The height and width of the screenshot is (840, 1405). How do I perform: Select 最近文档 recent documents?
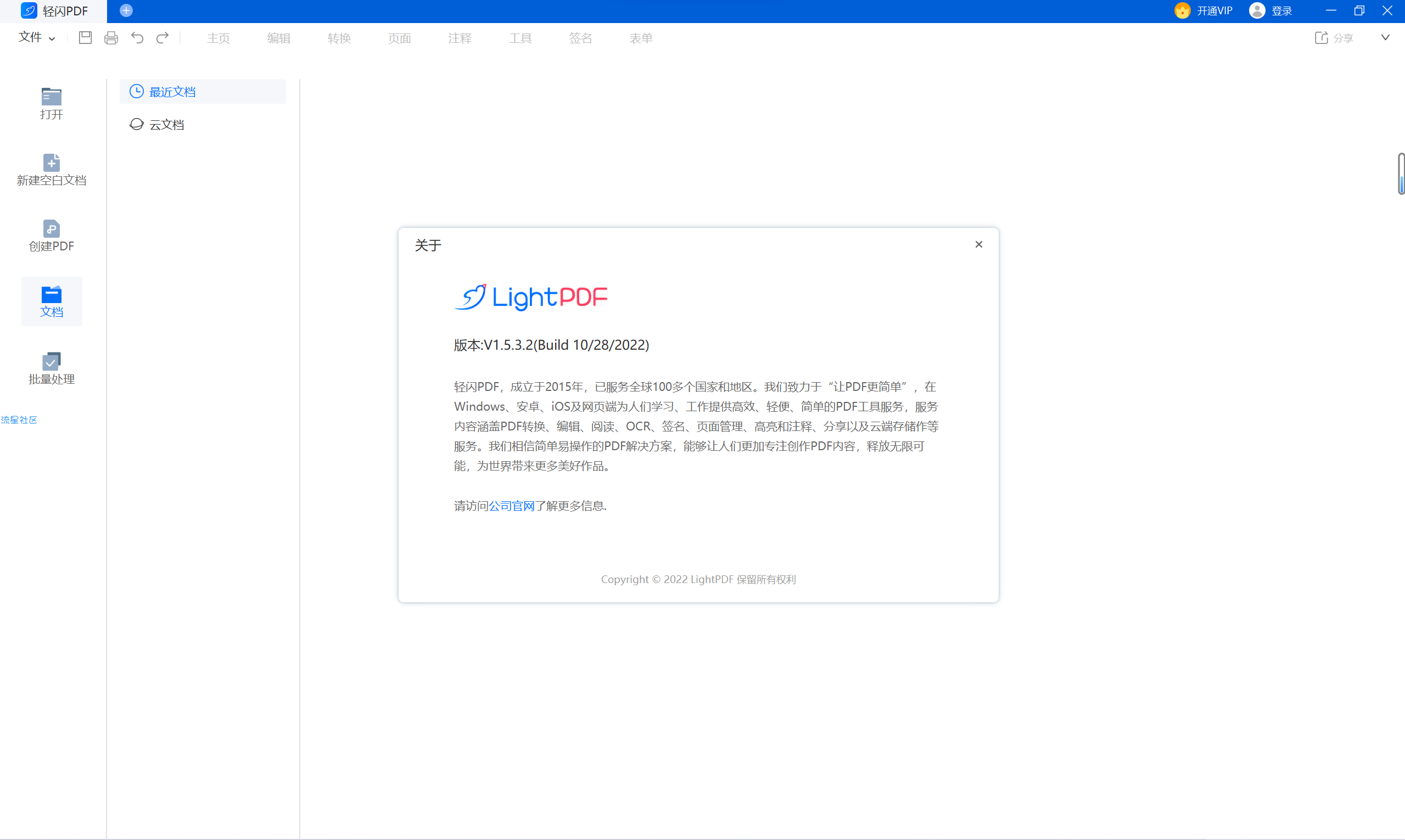203,92
